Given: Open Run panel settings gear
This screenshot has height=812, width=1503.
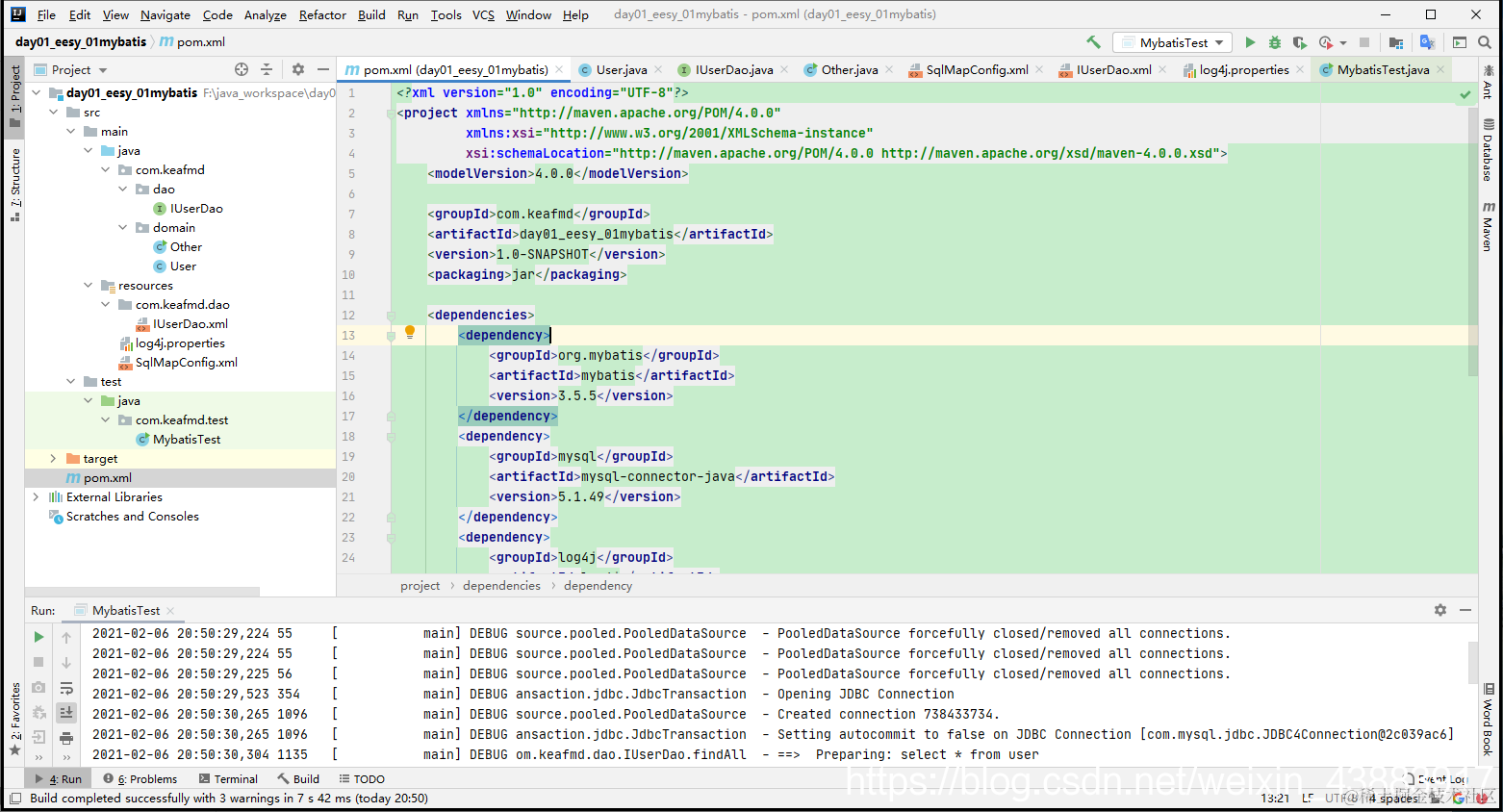Looking at the screenshot, I should click(x=1440, y=610).
